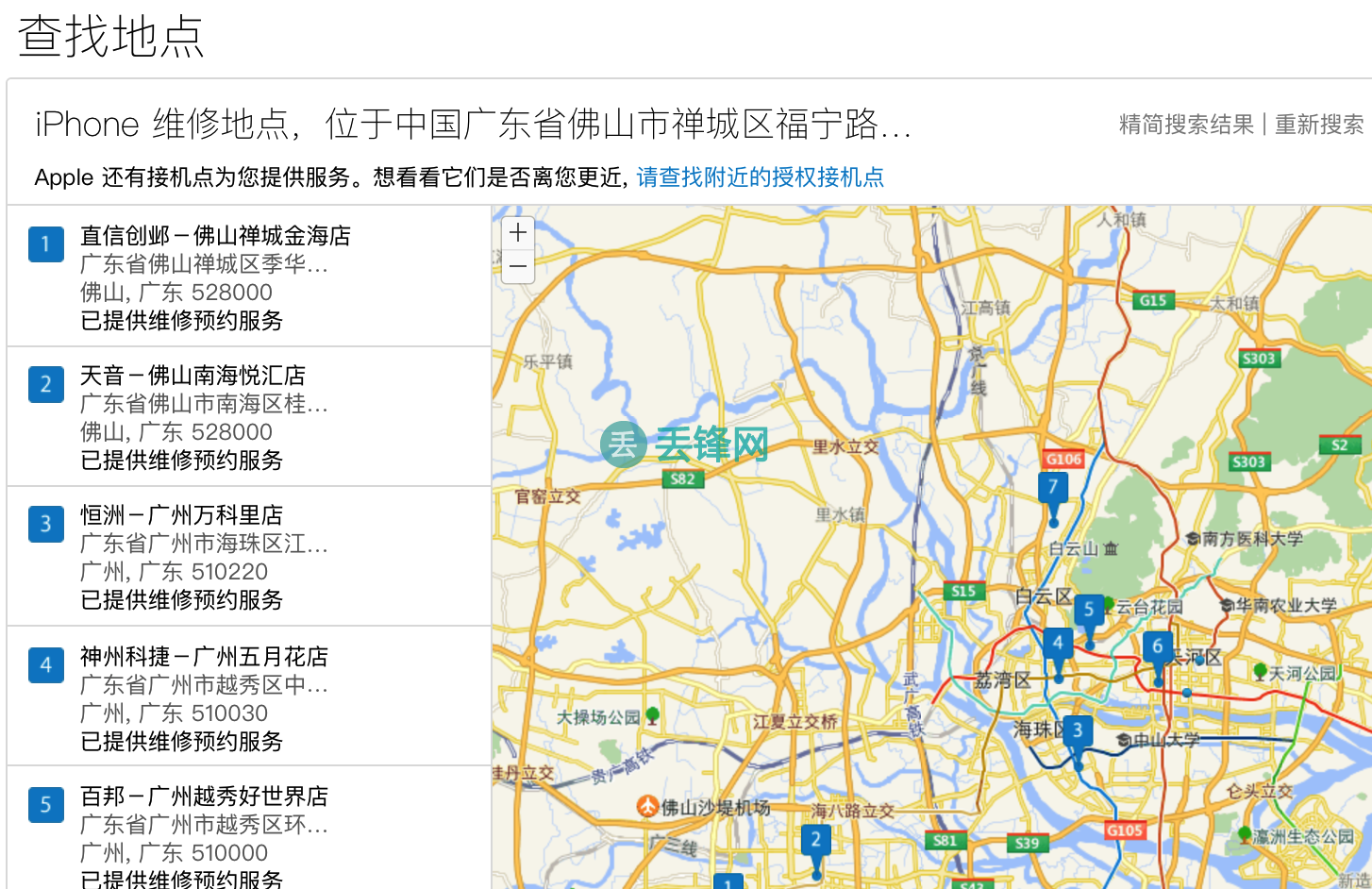Click list badge number 3
1372x889 pixels.
pyautogui.click(x=46, y=524)
